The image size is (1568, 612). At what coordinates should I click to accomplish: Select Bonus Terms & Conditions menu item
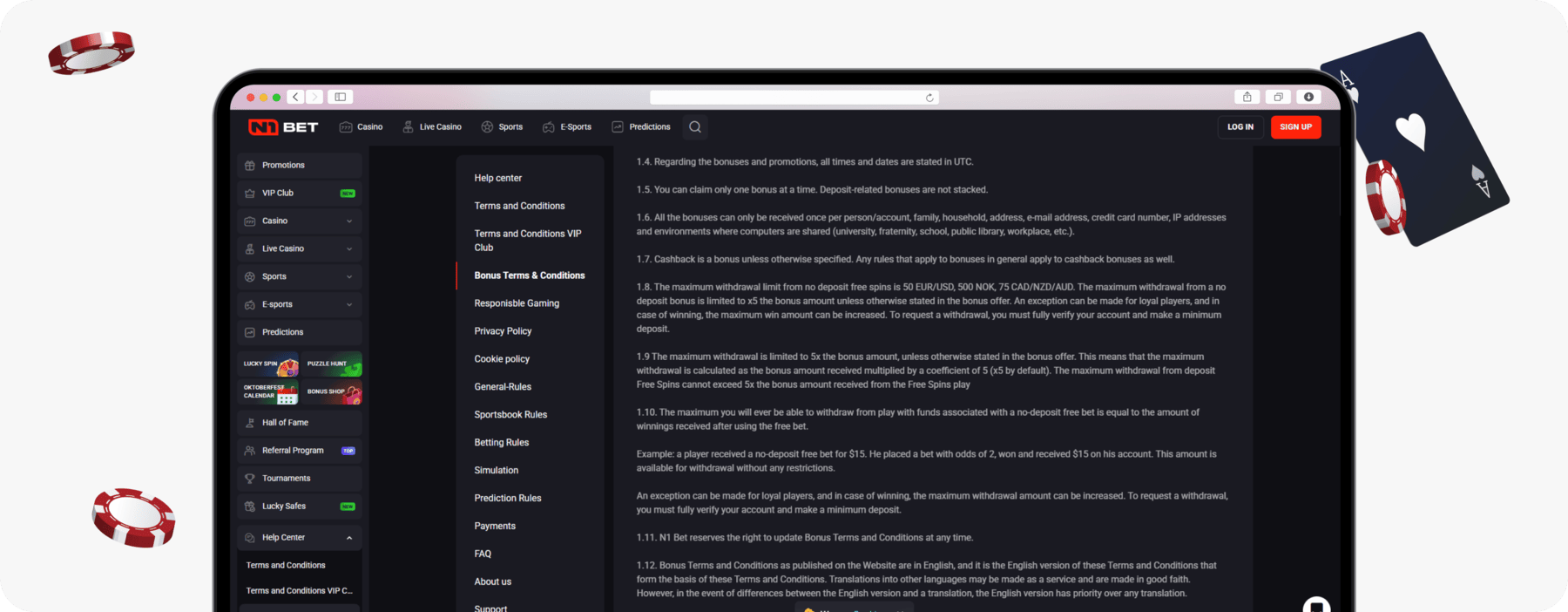coord(530,275)
